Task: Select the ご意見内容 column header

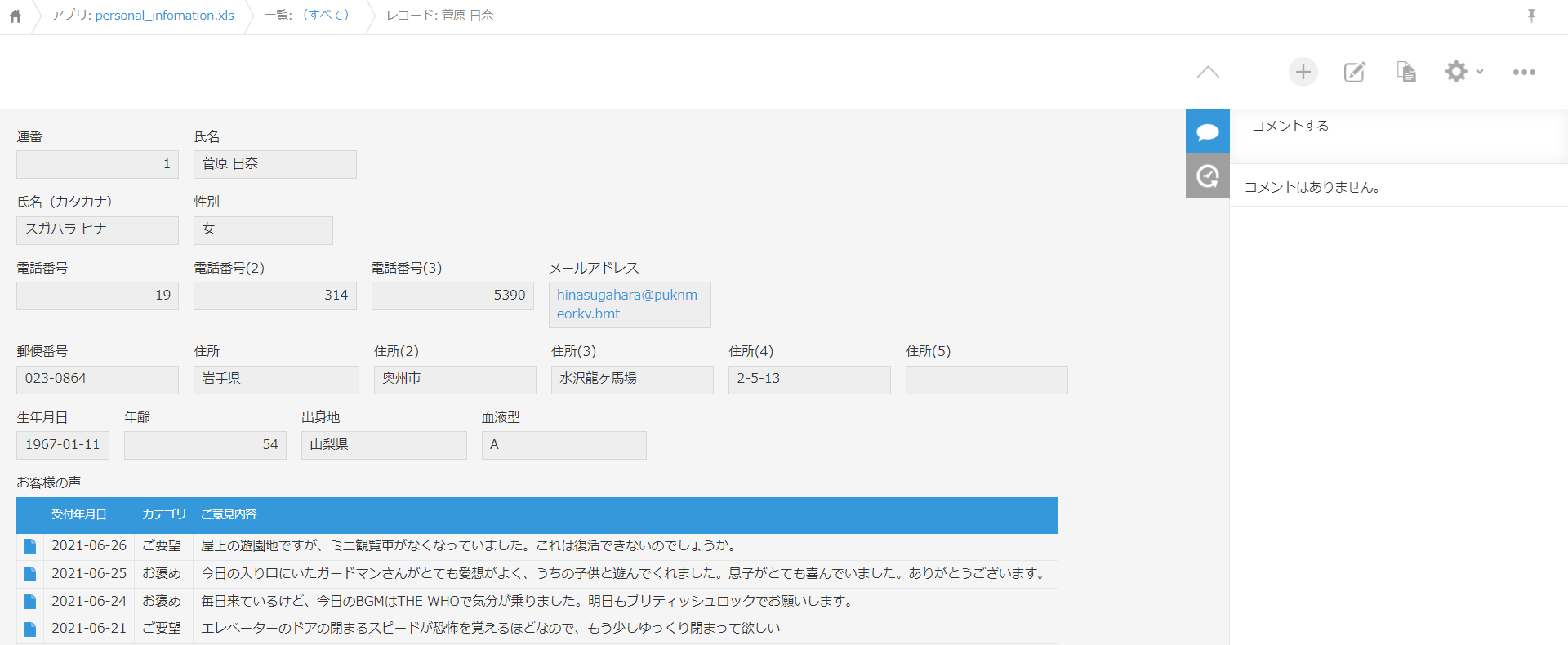Action: [229, 514]
